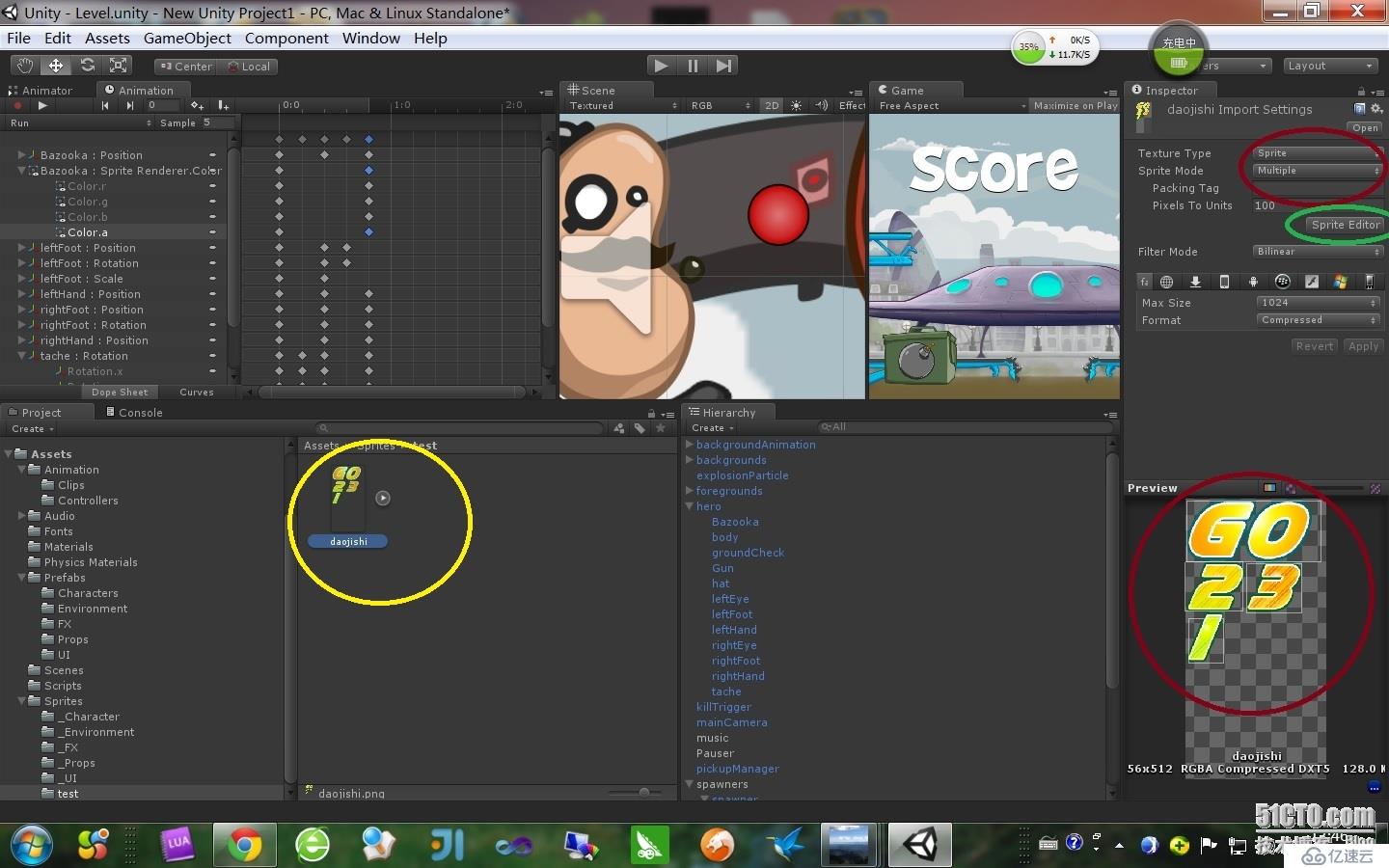Toggle scene audio speaker icon
This screenshot has width=1389, height=868.
pyautogui.click(x=822, y=106)
